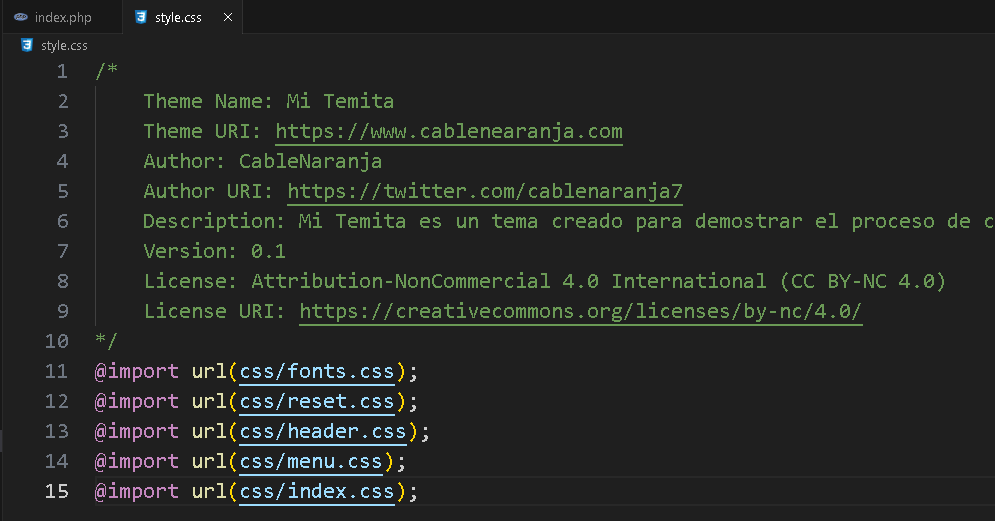995x521 pixels.
Task: Close the style.css tab
Action: (228, 17)
